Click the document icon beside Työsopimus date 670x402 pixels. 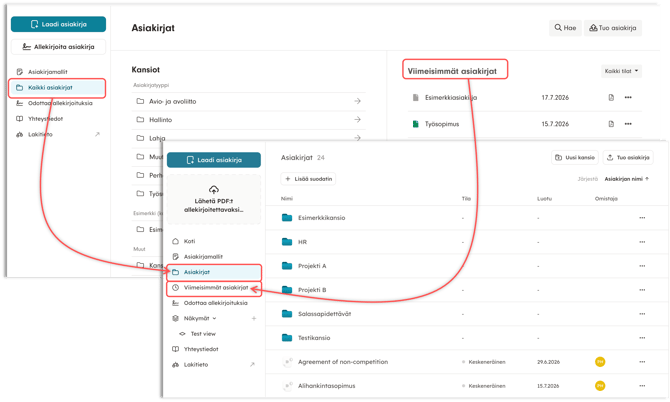(x=611, y=124)
